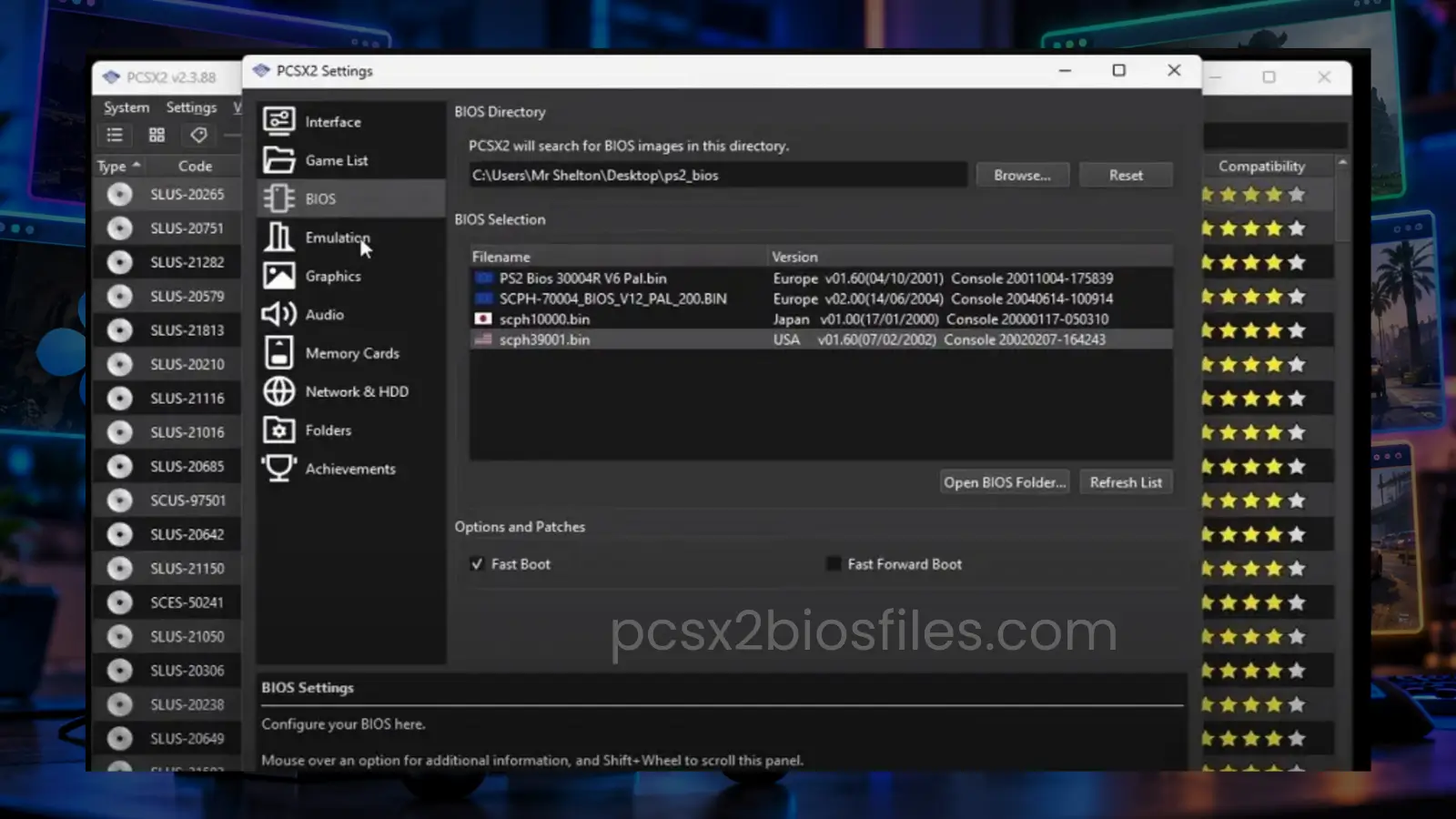Screen dimensions: 1456x819
Task: Open the Game List settings page
Action: click(350, 160)
